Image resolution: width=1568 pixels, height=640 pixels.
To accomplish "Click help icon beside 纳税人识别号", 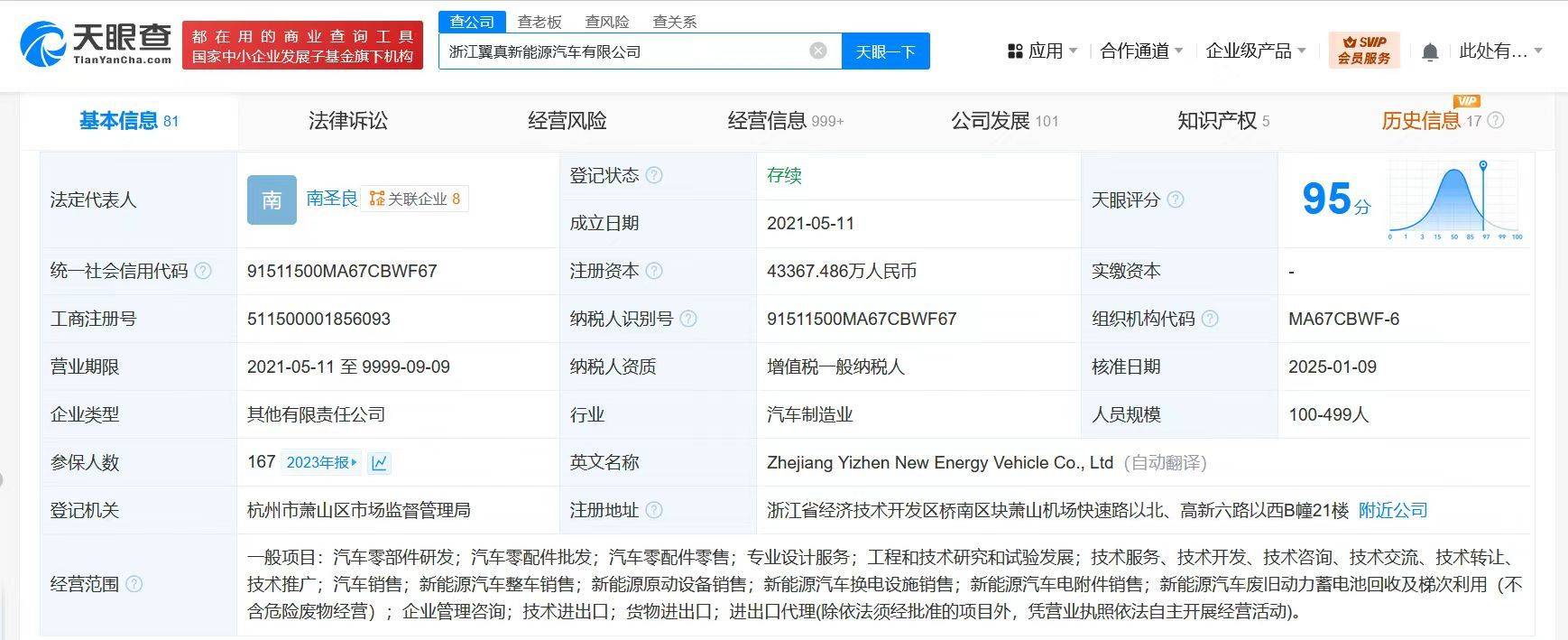I will [x=688, y=319].
